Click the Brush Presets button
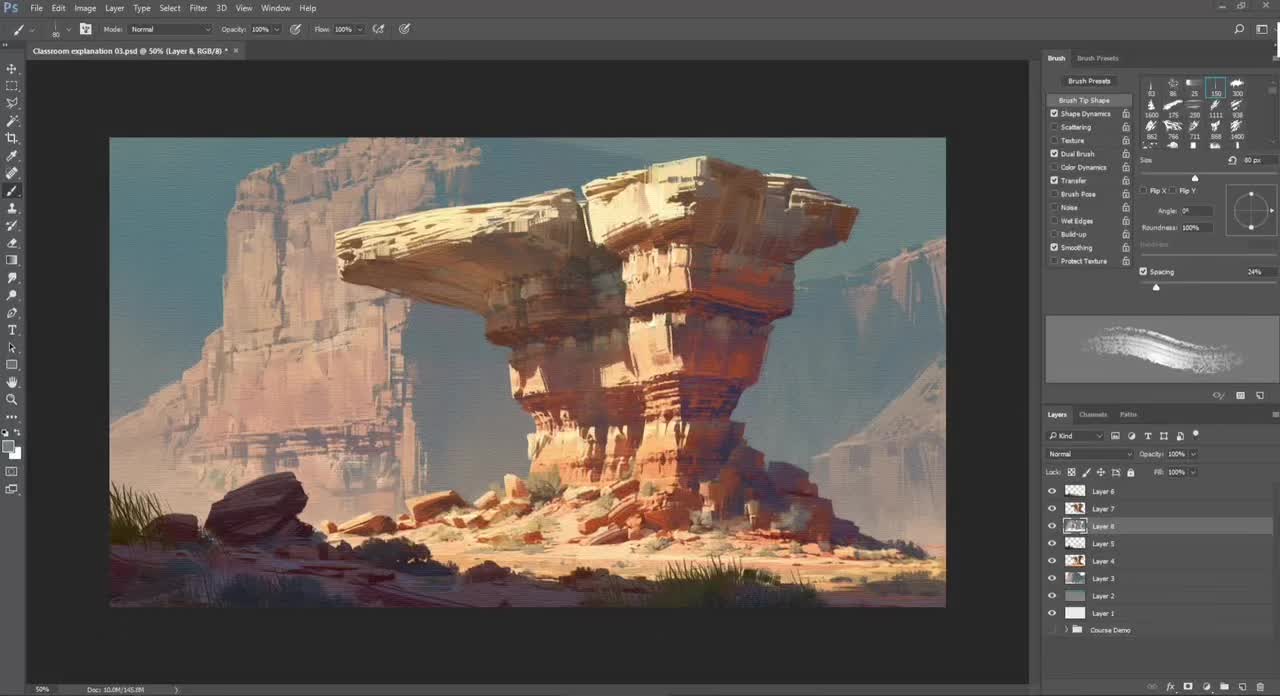1280x696 pixels. (1089, 81)
